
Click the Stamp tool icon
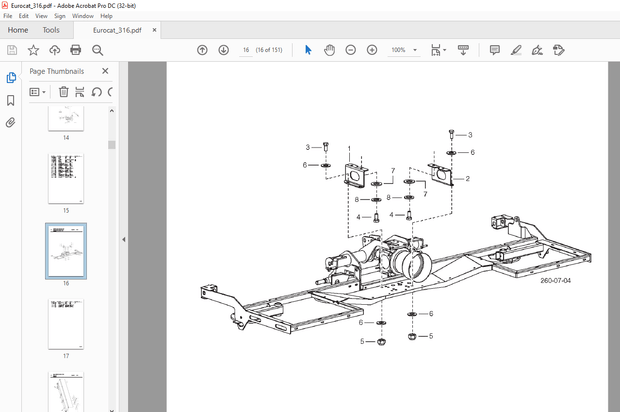pyautogui.click(x=558, y=50)
